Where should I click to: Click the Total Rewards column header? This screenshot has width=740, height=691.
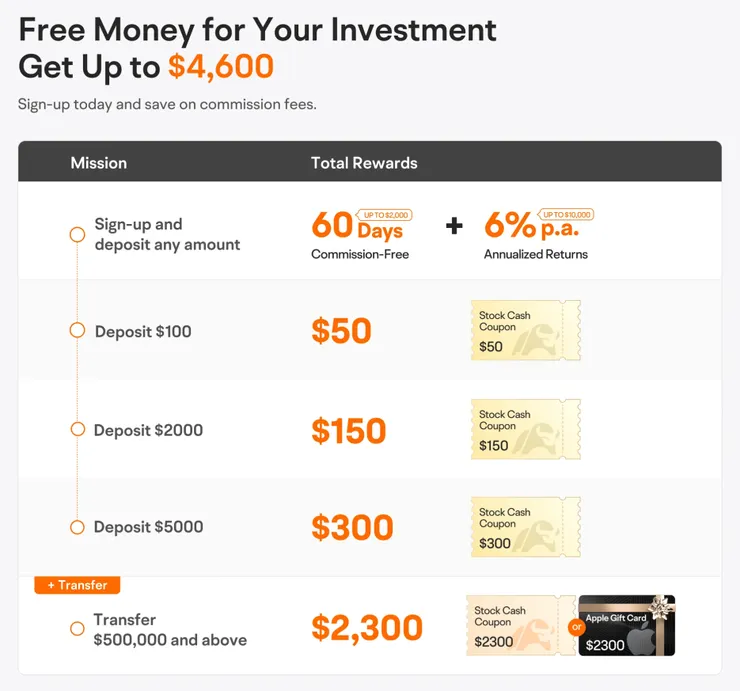(x=364, y=162)
